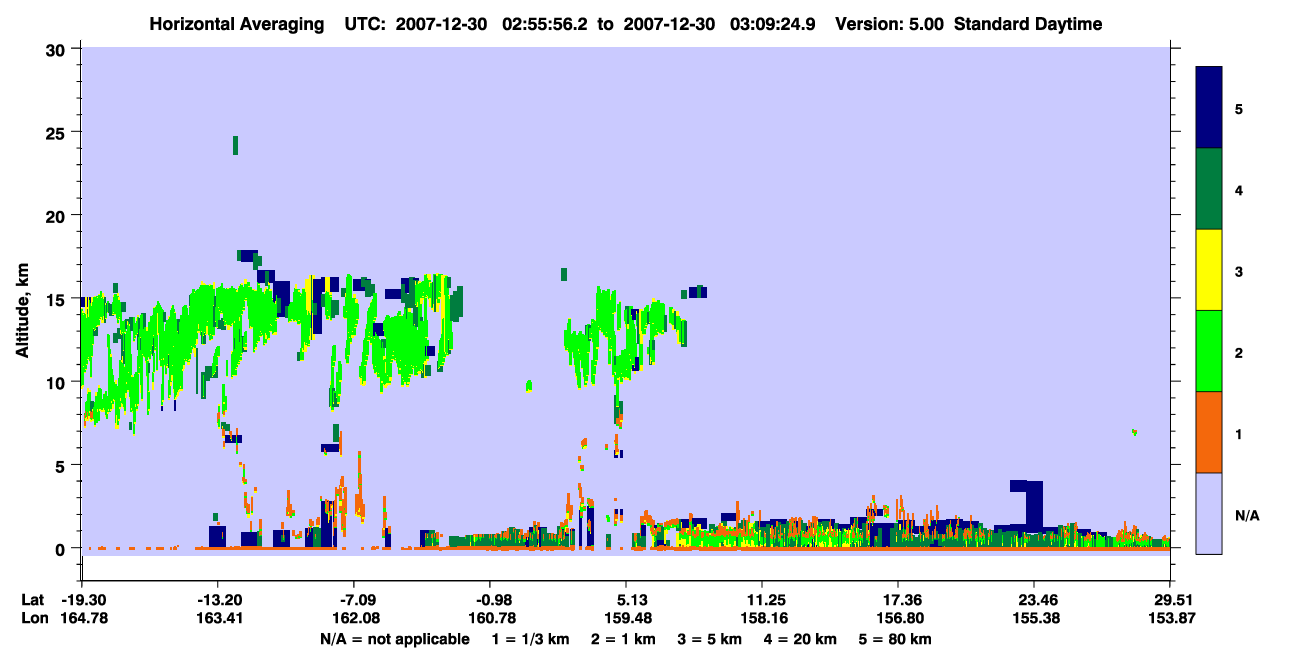Click the lavender N/A colorbar segment
Image resolution: width=1300 pixels, height=667 pixels.
[1209, 513]
